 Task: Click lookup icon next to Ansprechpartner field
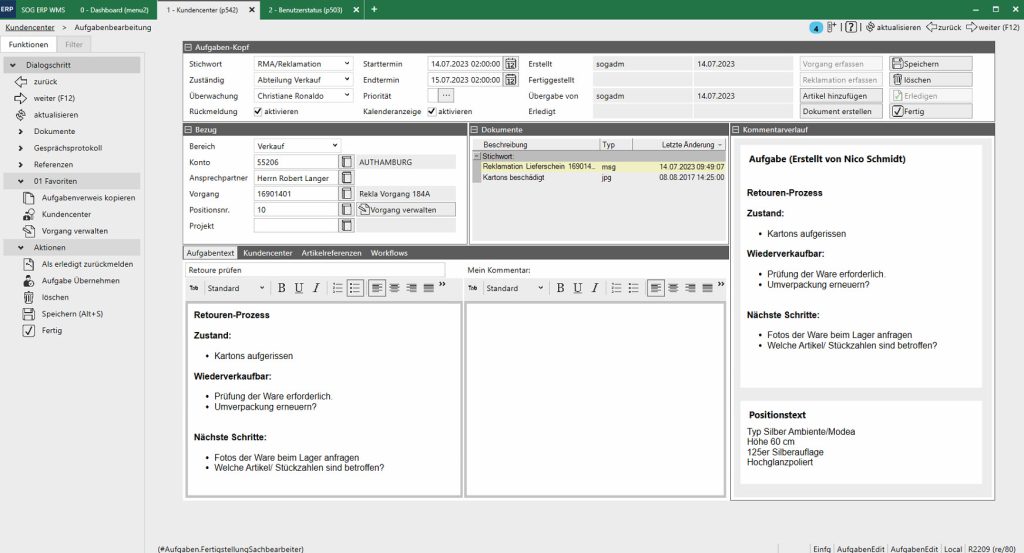pos(347,178)
